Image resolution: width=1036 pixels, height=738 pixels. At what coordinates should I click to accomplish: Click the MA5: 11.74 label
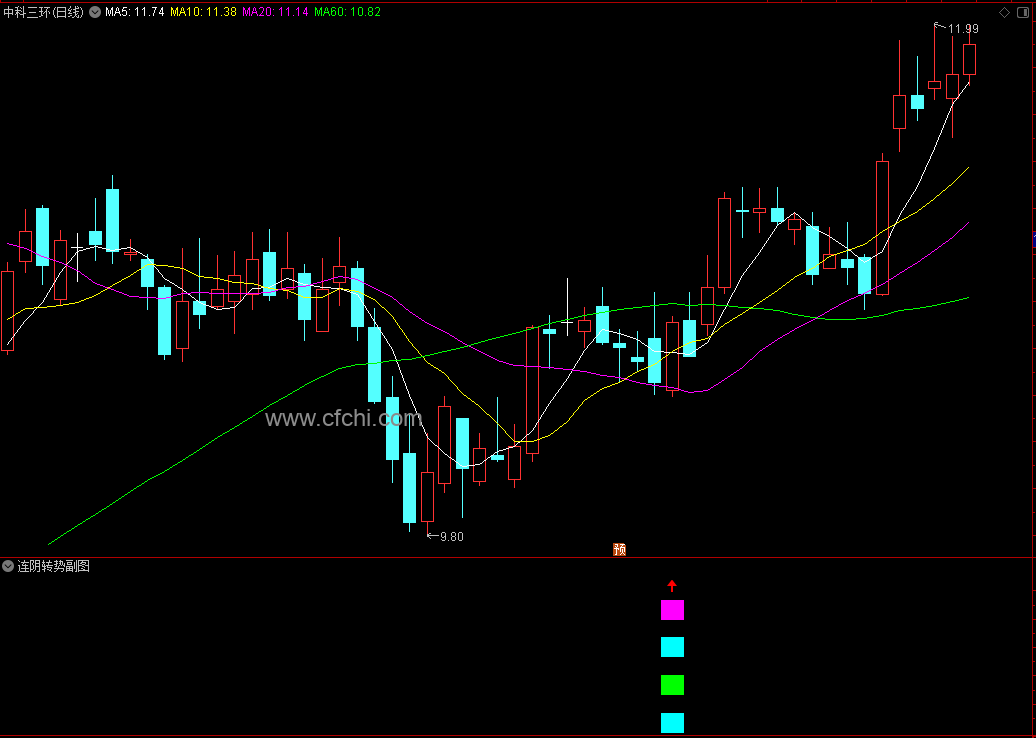(x=135, y=12)
